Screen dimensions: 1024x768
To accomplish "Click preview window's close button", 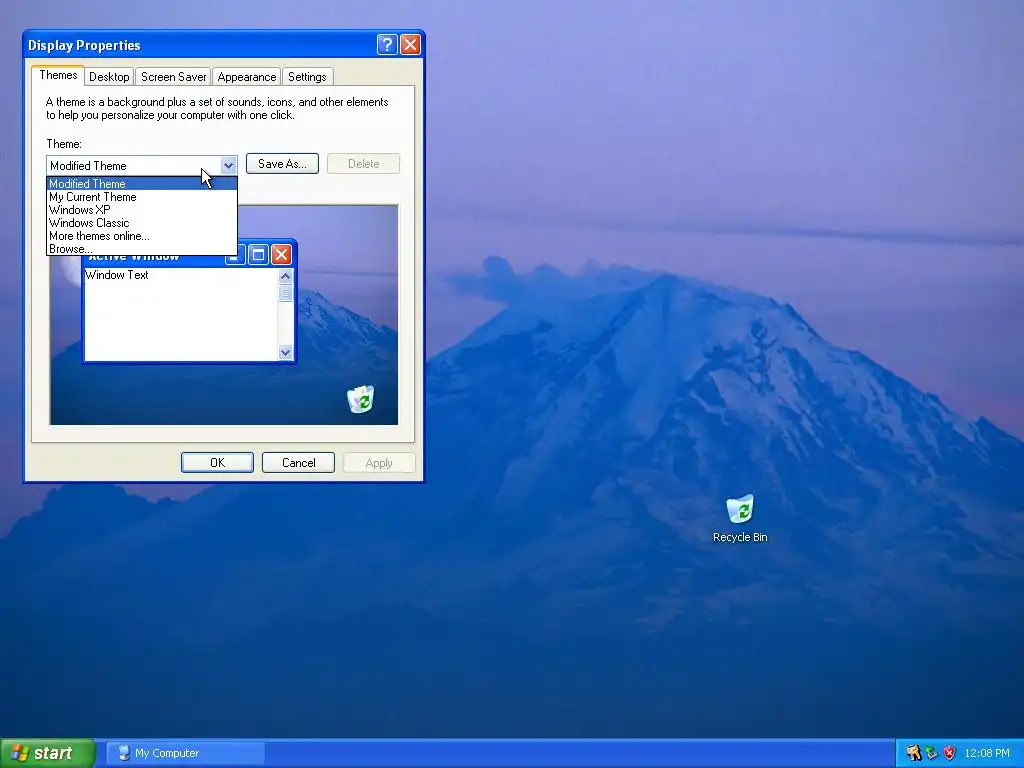I will (x=281, y=254).
